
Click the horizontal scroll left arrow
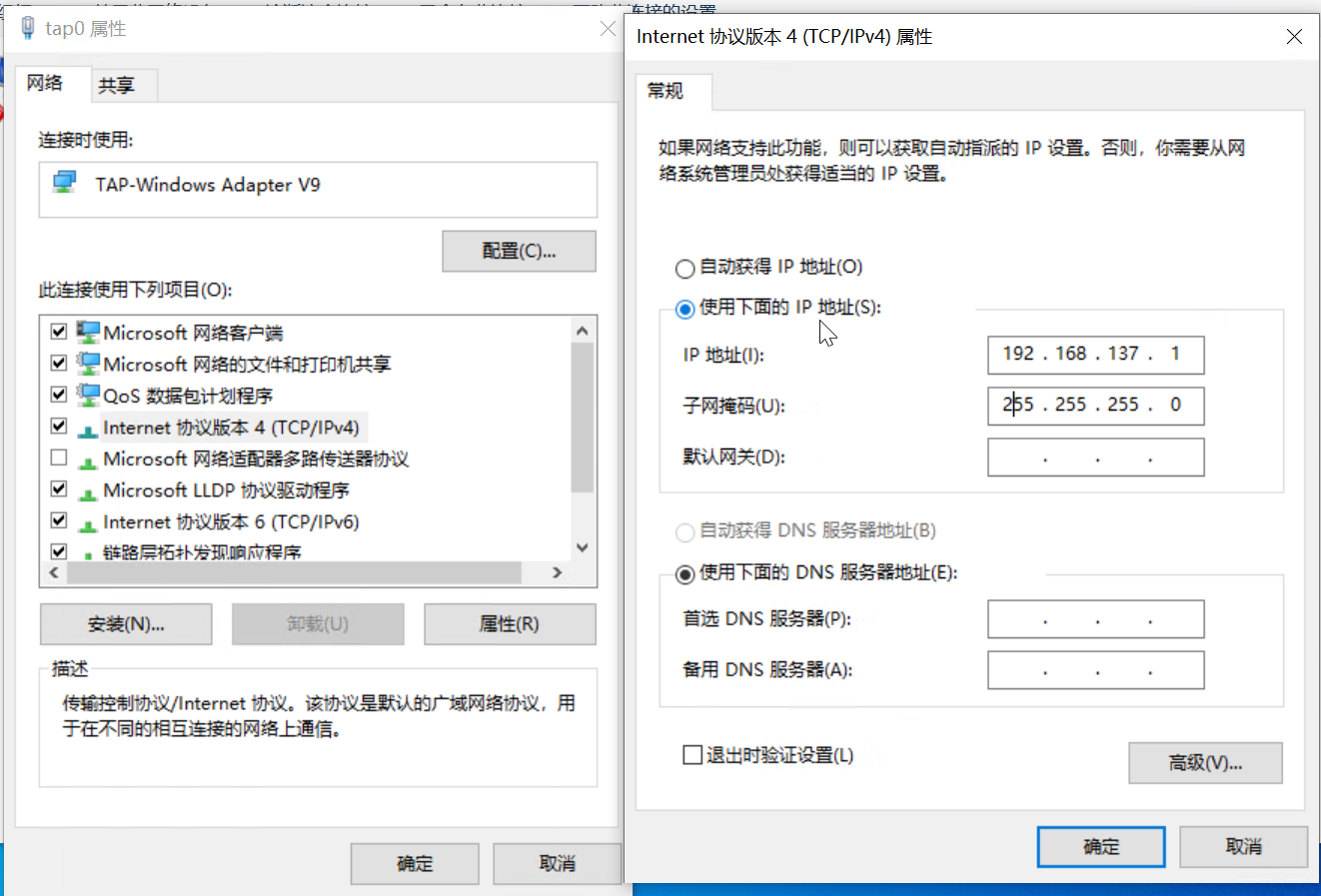54,572
